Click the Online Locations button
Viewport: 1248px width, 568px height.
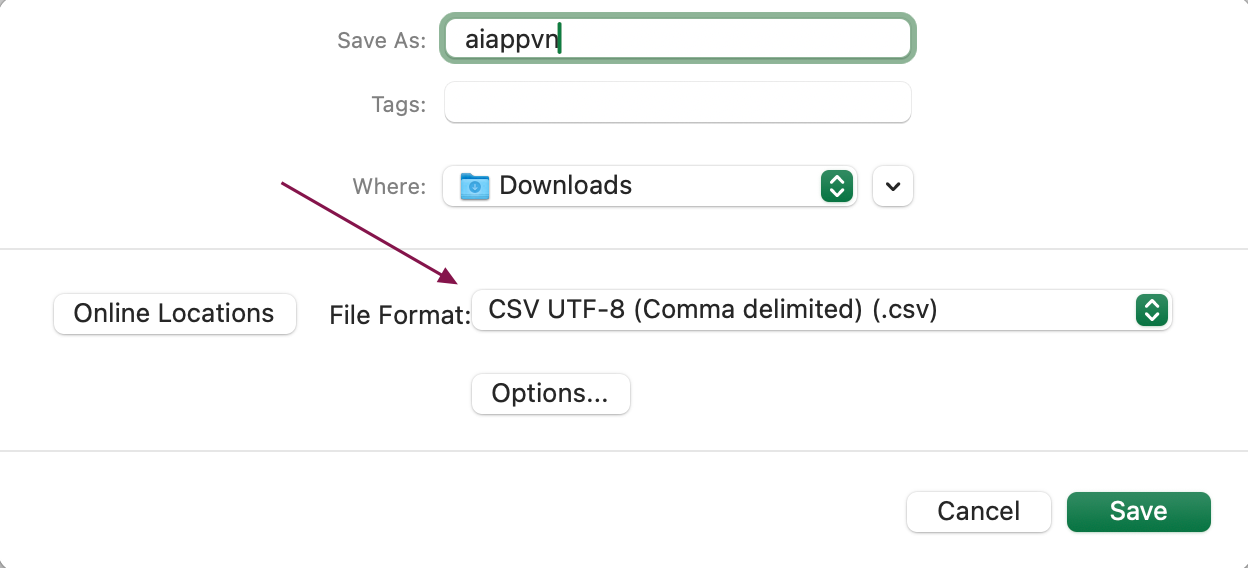click(x=174, y=313)
